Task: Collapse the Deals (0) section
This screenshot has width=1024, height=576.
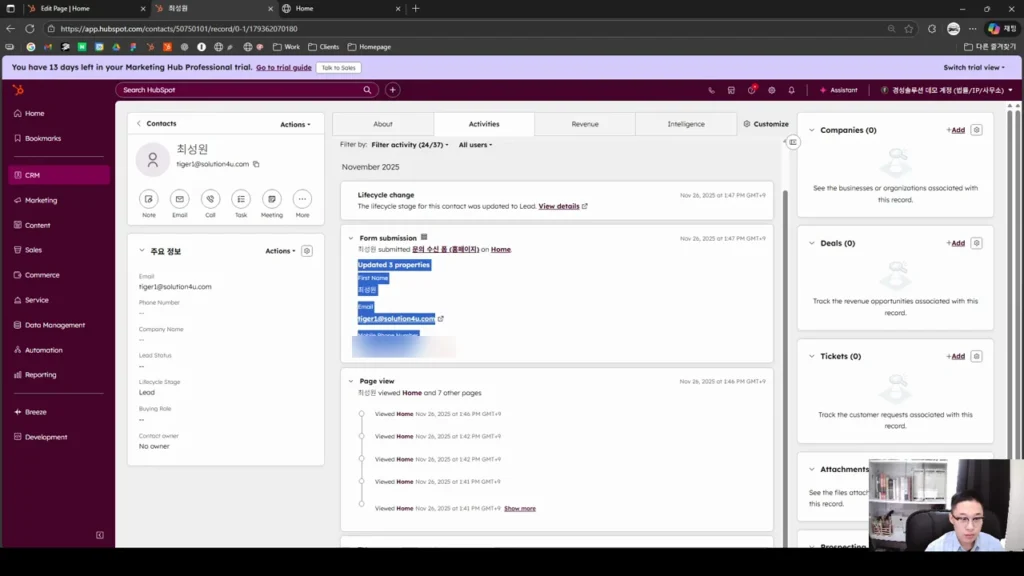Action: coord(812,243)
